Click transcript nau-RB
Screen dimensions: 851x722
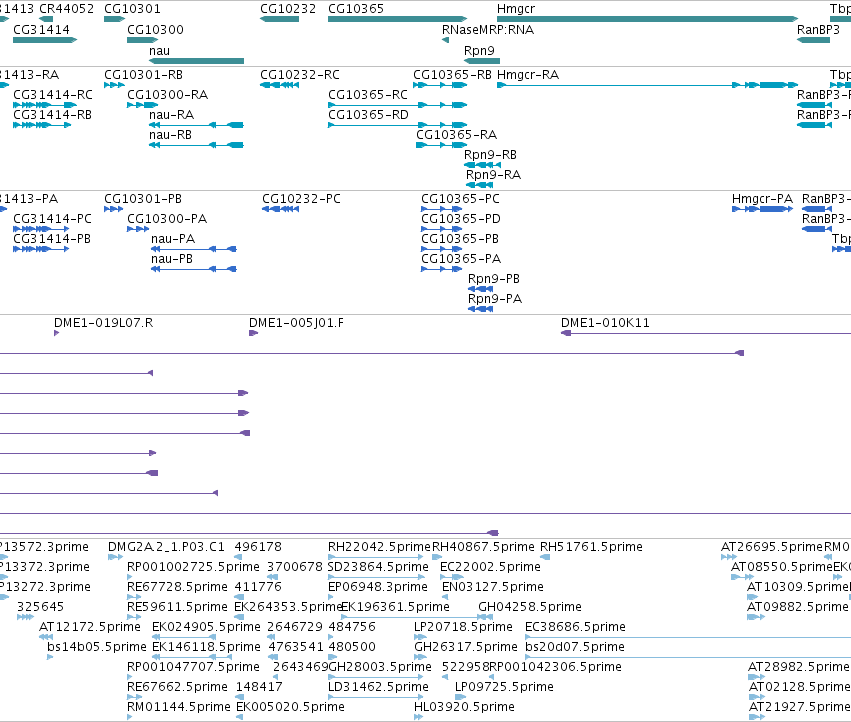pyautogui.click(x=170, y=135)
